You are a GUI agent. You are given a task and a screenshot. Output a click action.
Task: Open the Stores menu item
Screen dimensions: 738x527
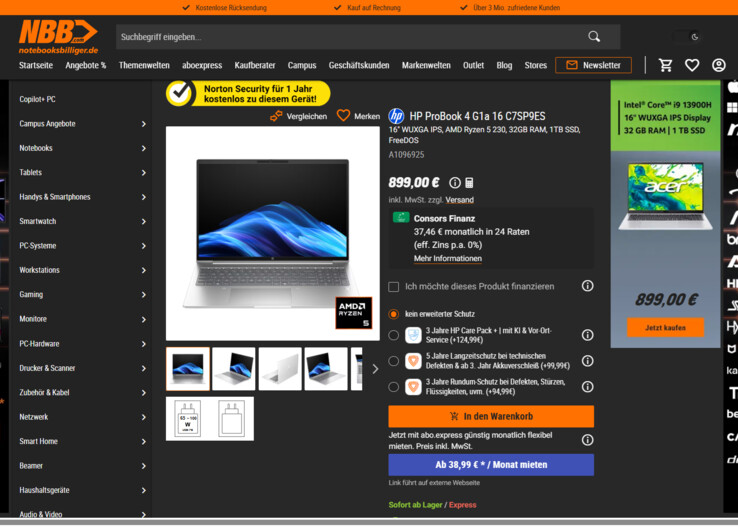[536, 65]
